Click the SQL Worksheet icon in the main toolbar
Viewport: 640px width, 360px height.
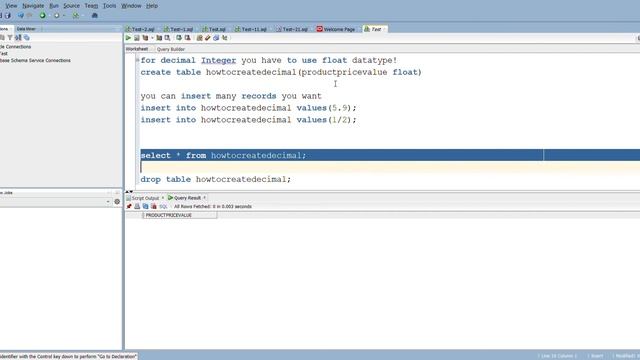76,16
